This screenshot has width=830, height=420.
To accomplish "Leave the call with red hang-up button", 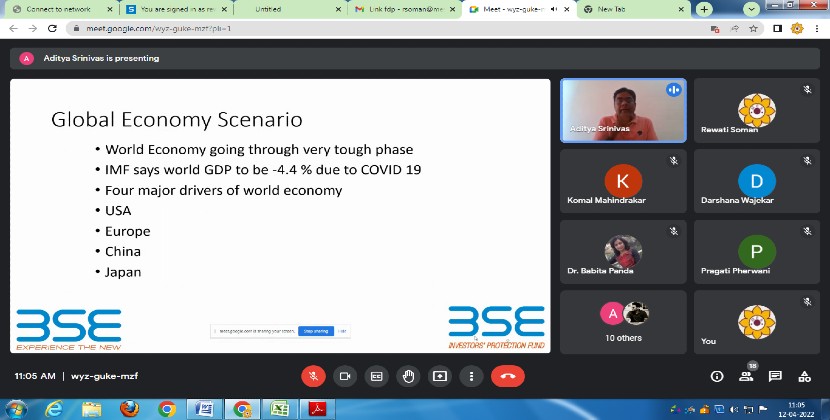I will pos(507,376).
